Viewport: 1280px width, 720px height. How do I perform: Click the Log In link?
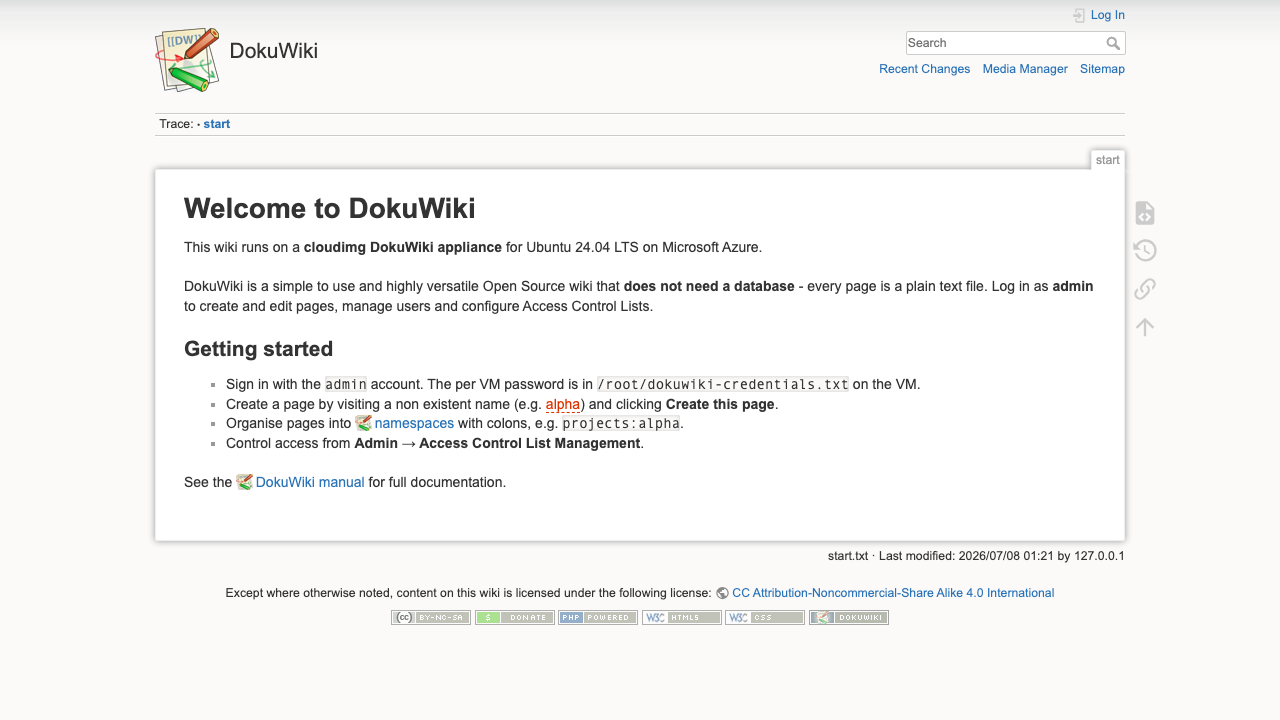[1107, 15]
